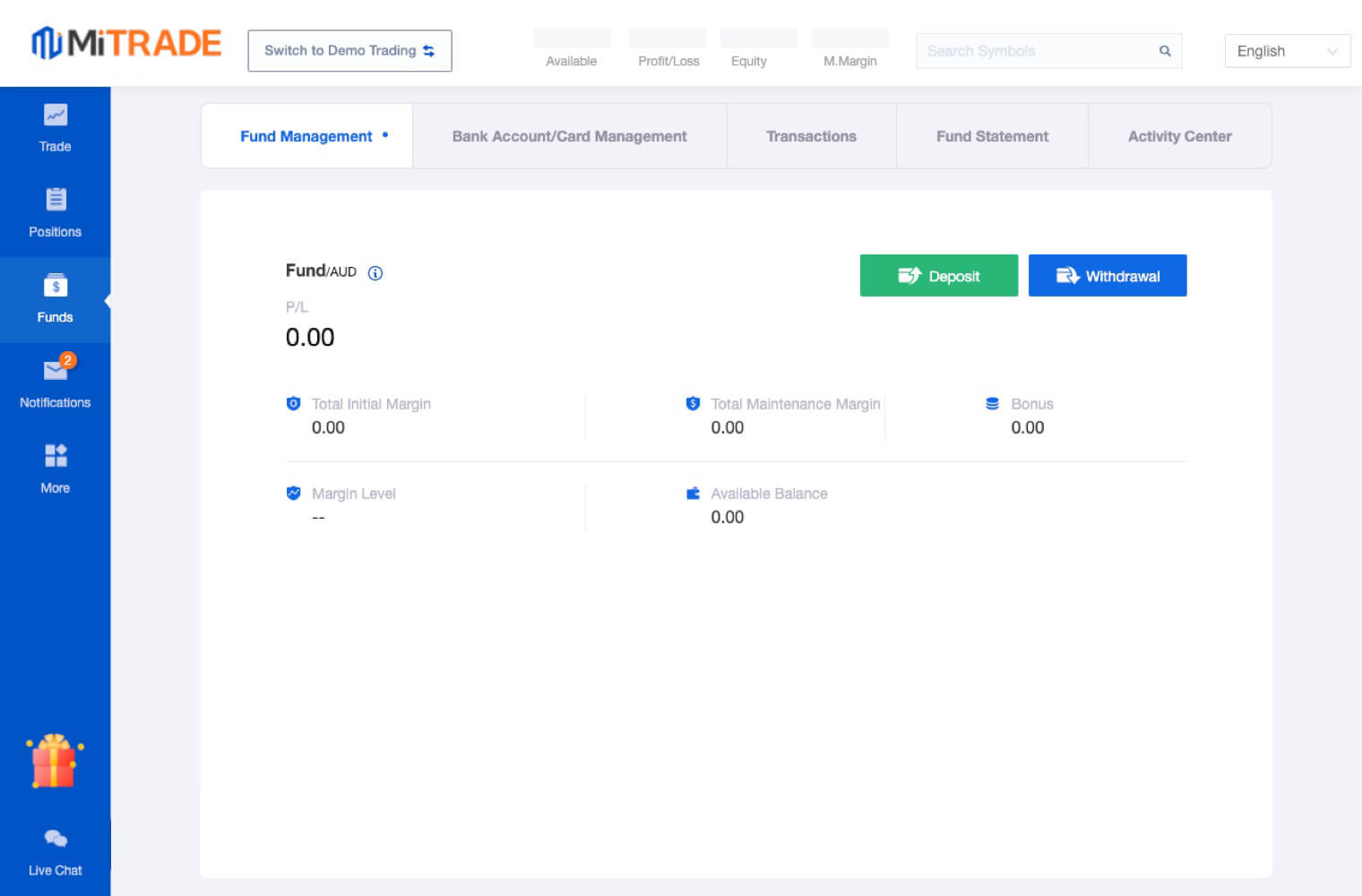The width and height of the screenshot is (1362, 896).
Task: Switch to Demo Trading mode
Action: [349, 51]
